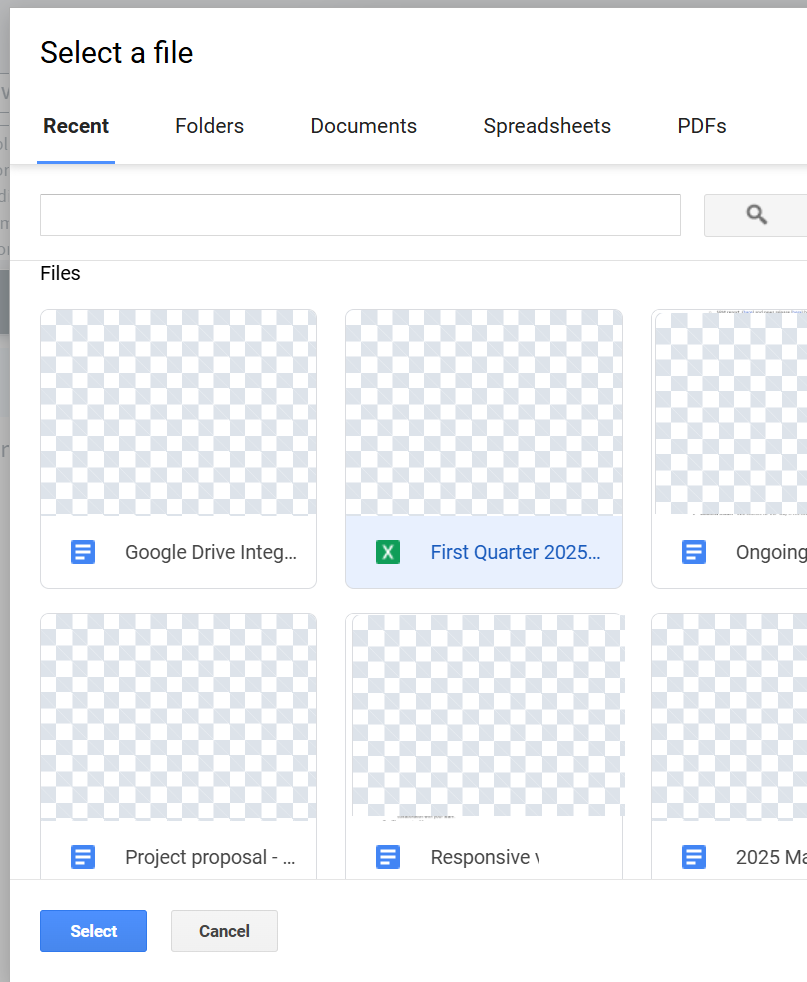807x982 pixels.
Task: Open the PDFs tab
Action: pos(701,126)
